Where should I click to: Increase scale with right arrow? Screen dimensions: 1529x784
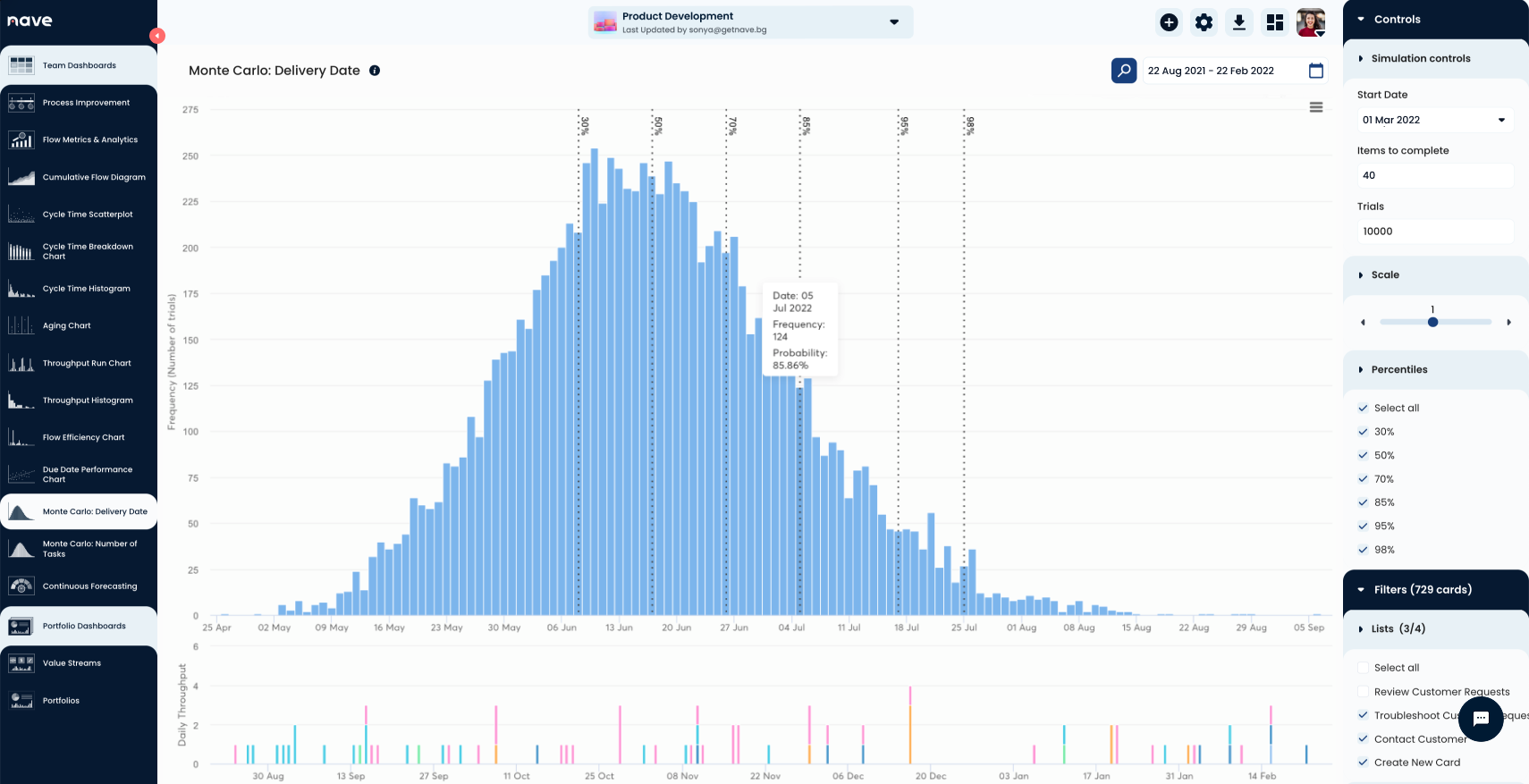pos(1508,322)
